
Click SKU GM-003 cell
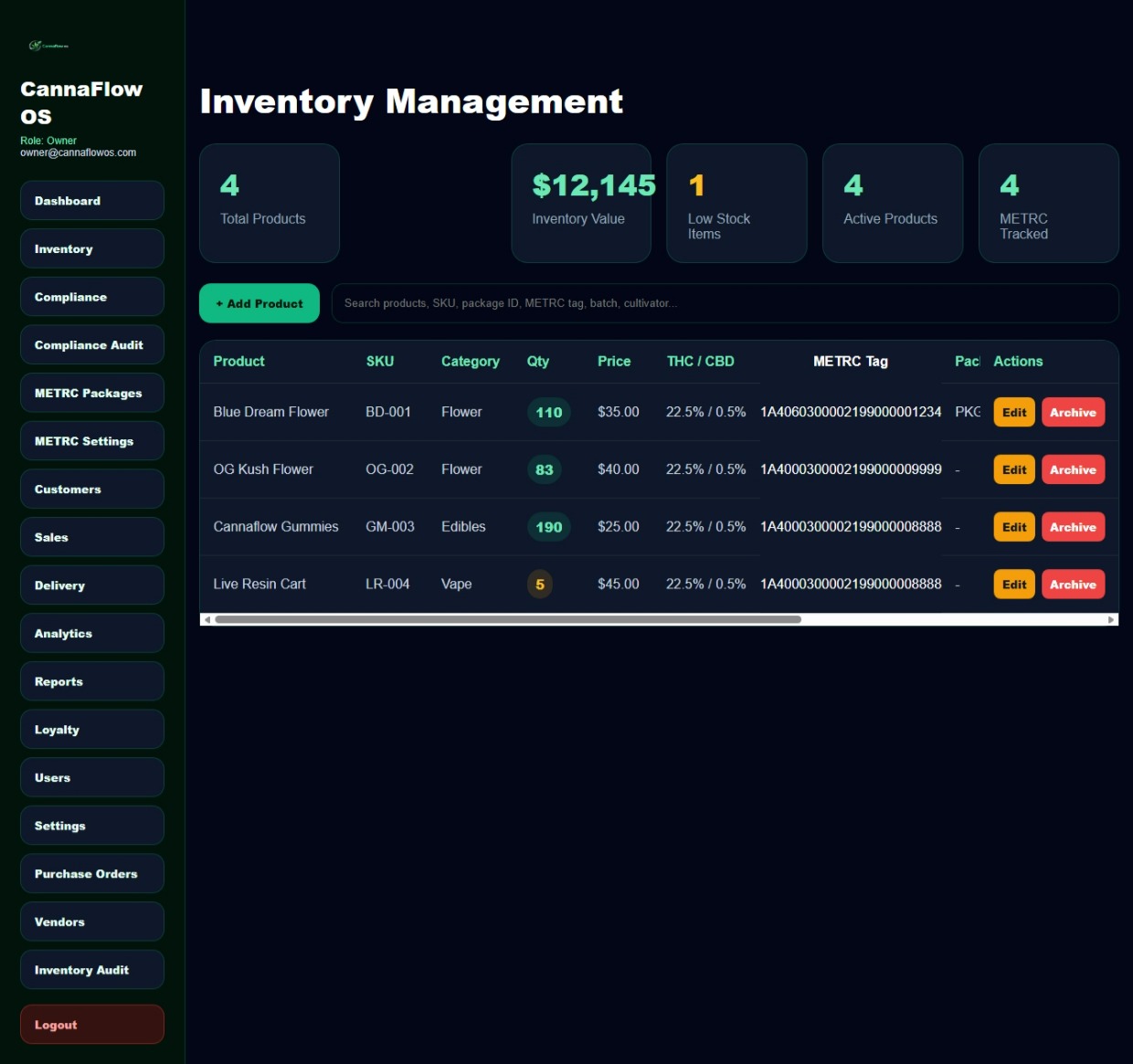(390, 527)
